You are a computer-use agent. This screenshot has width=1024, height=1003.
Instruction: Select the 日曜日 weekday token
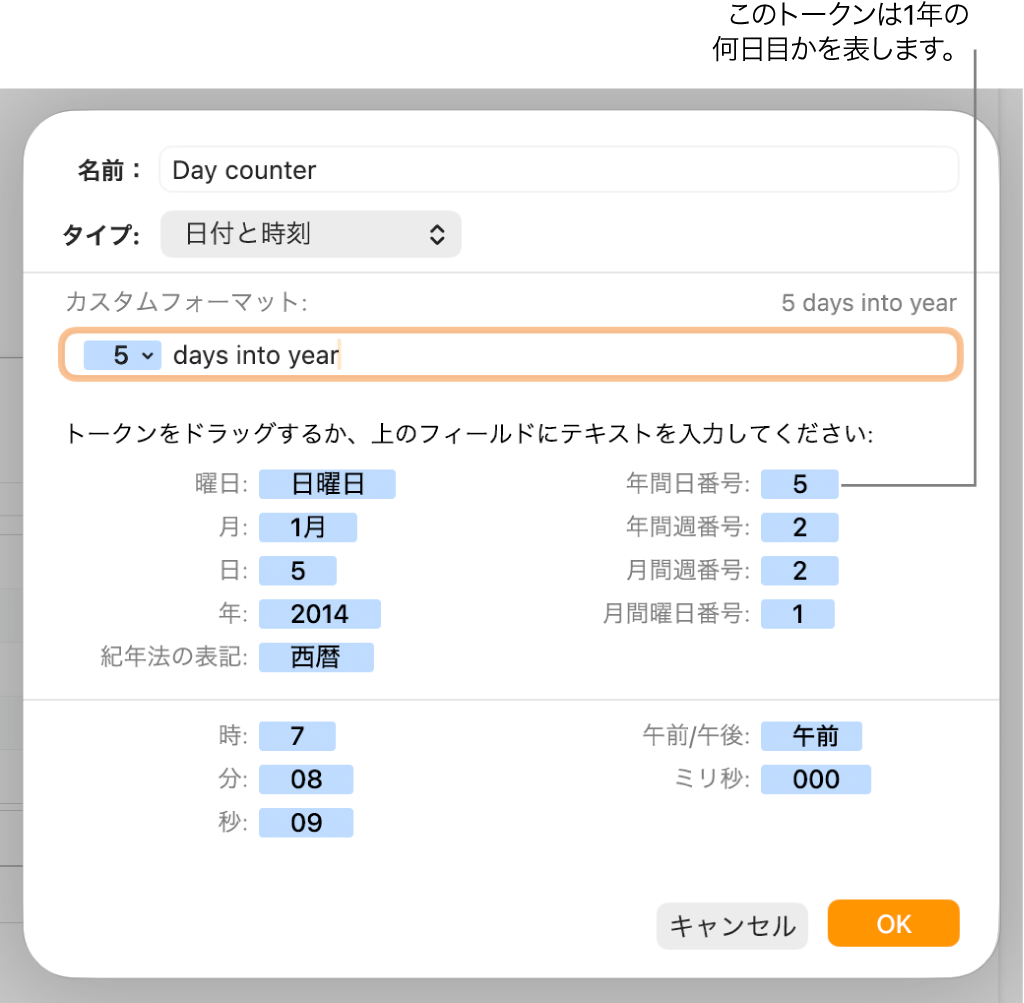[x=327, y=485]
